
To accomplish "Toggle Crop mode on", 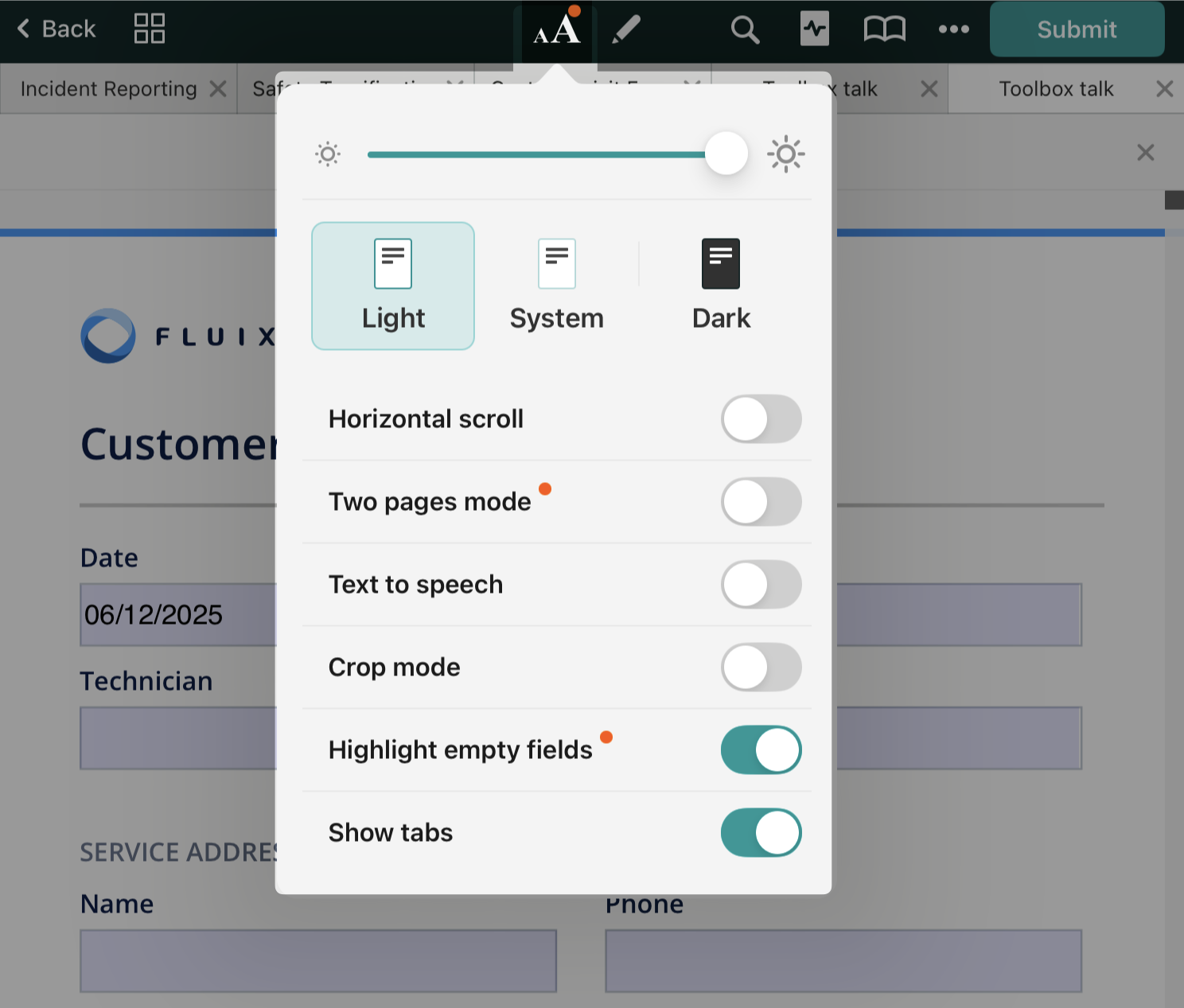I will [x=761, y=667].
